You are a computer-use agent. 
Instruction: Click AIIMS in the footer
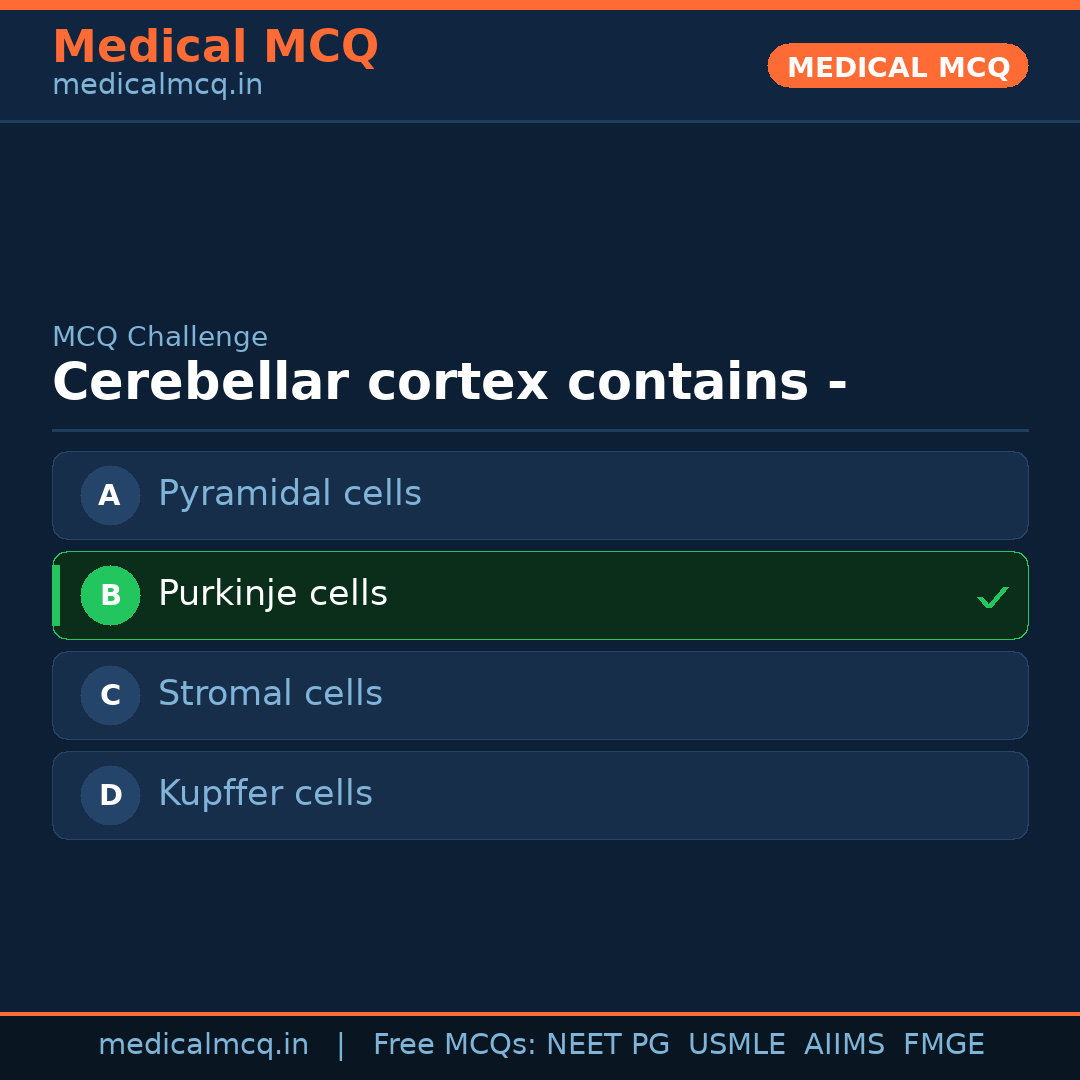[x=844, y=1045]
